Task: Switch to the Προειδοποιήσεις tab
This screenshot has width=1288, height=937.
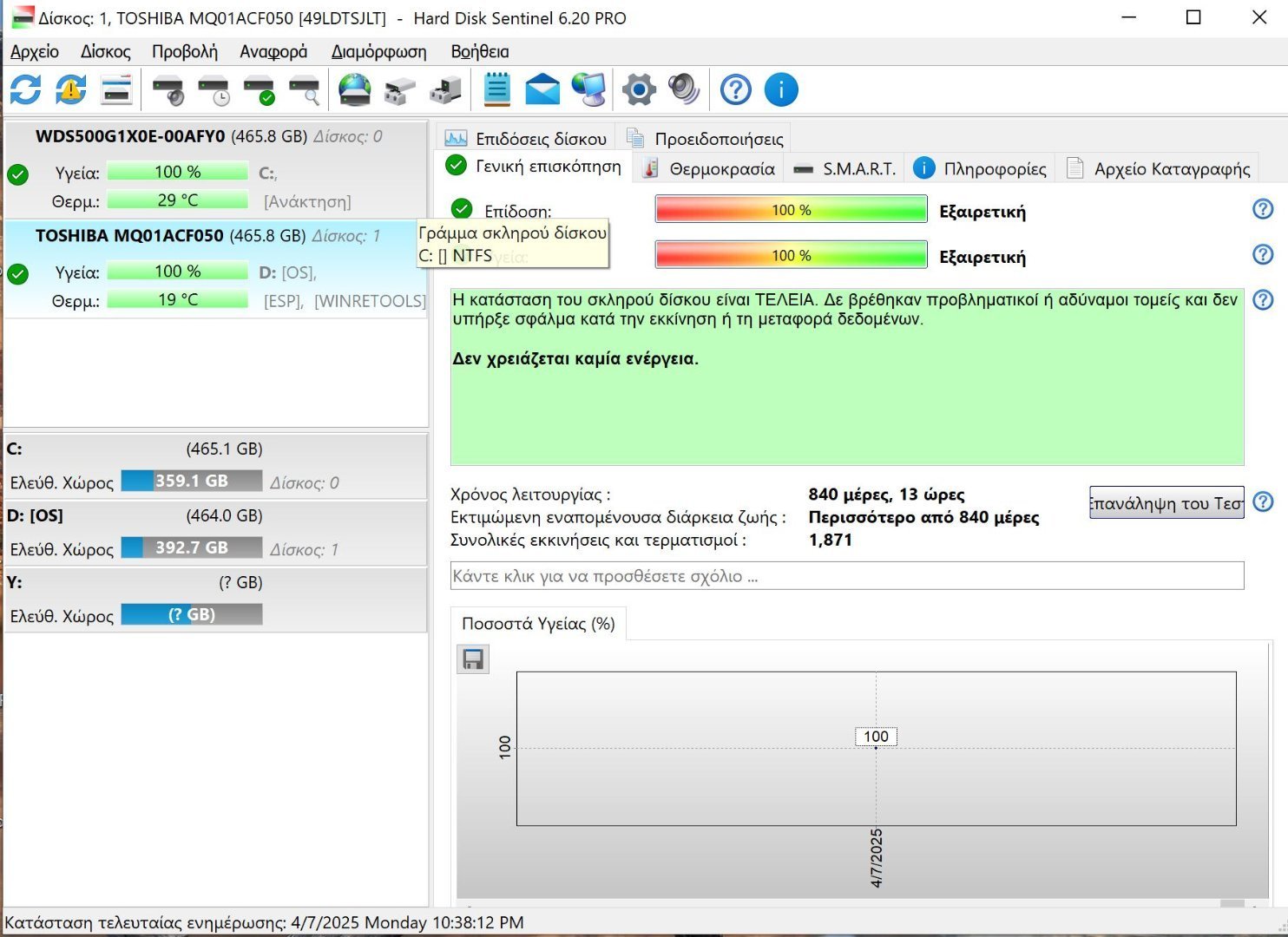Action: tap(705, 138)
